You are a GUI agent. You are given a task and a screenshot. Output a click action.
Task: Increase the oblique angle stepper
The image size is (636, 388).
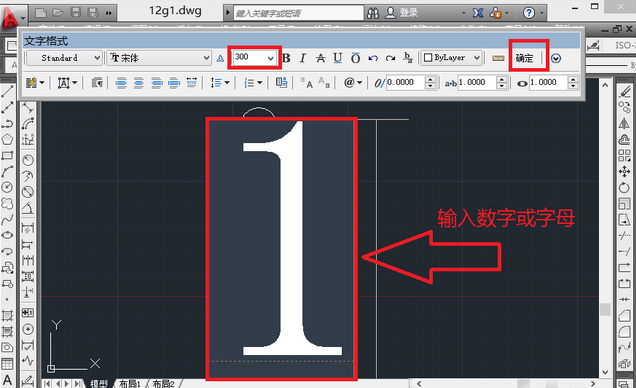pos(430,79)
